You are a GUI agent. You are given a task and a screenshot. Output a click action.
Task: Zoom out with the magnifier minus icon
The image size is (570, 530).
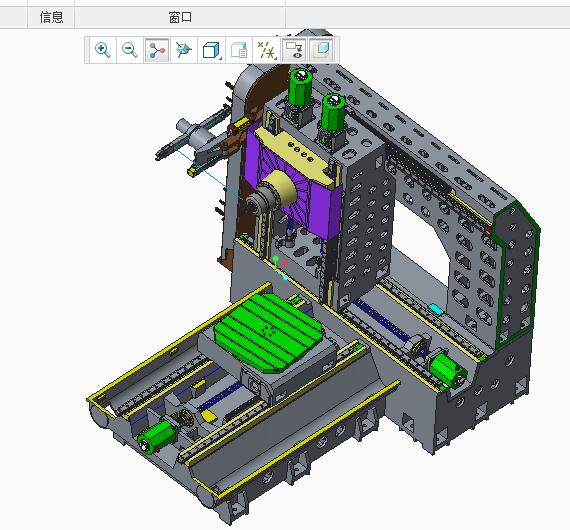click(x=130, y=50)
